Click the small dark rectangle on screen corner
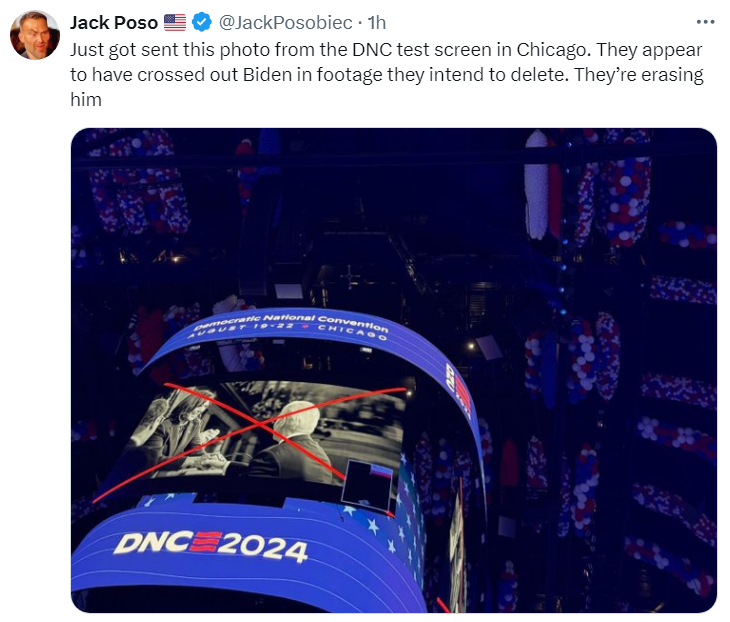This screenshot has height=622, width=730. 368,484
